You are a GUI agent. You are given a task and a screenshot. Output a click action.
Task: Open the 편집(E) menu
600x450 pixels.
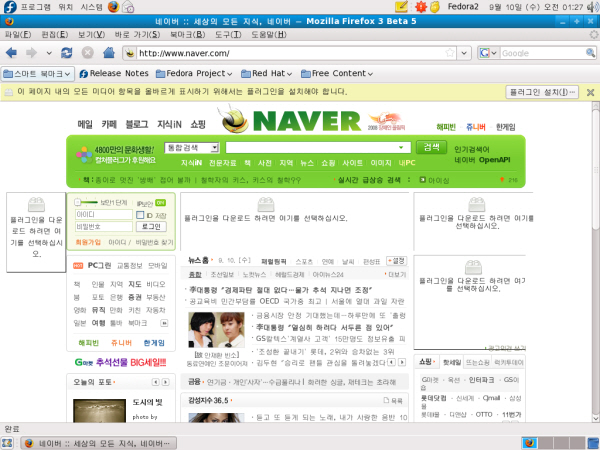pos(55,34)
